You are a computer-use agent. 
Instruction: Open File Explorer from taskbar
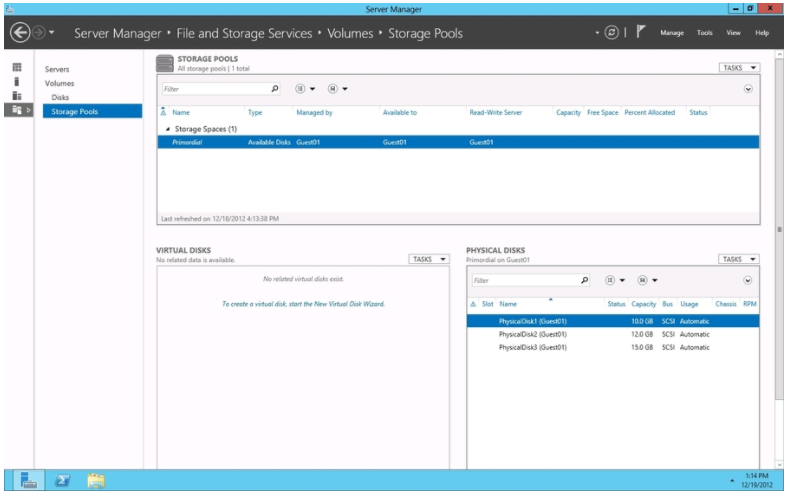pyautogui.click(x=96, y=481)
